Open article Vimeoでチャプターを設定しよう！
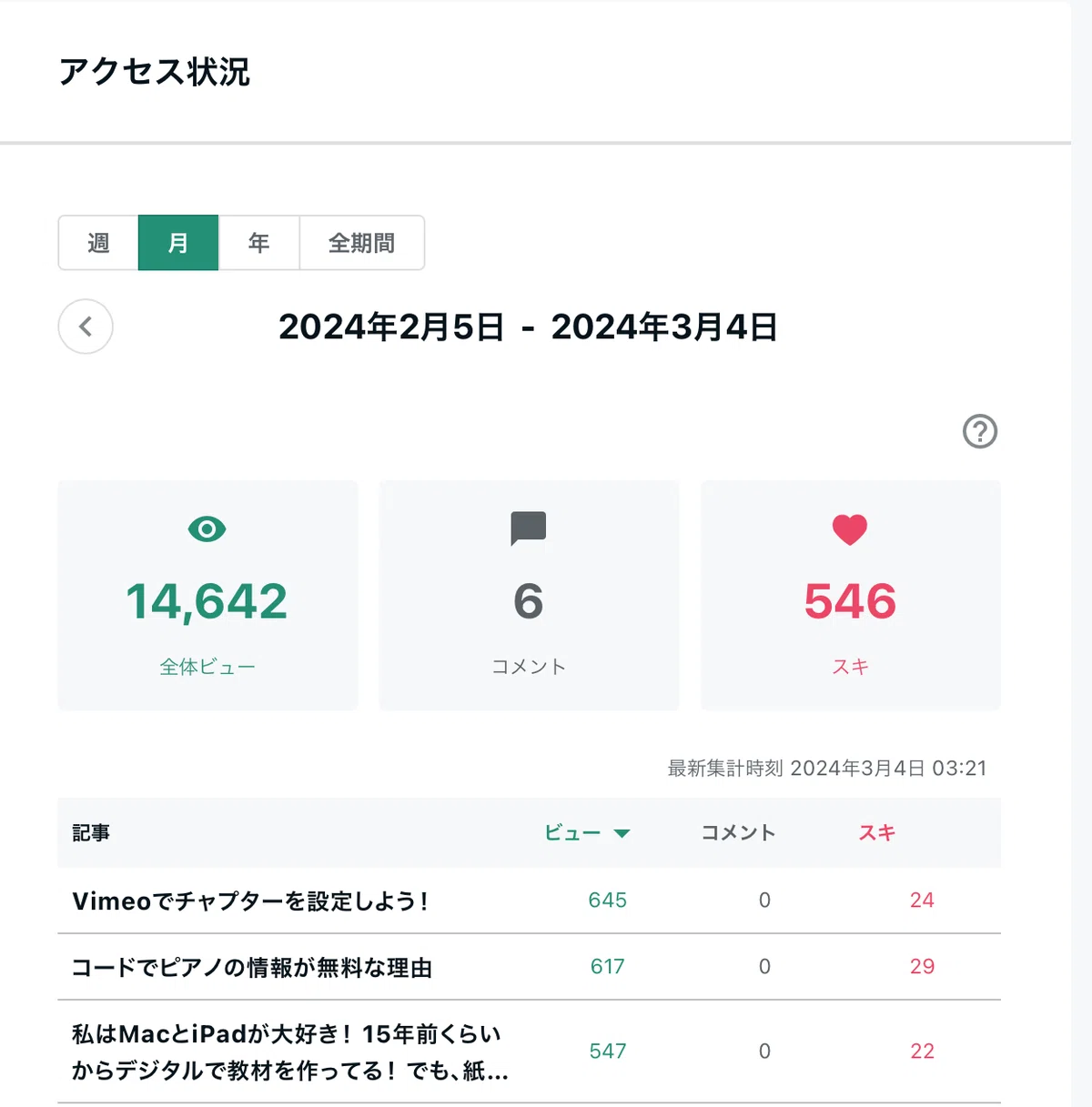The width and height of the screenshot is (1092, 1107). pos(250,901)
